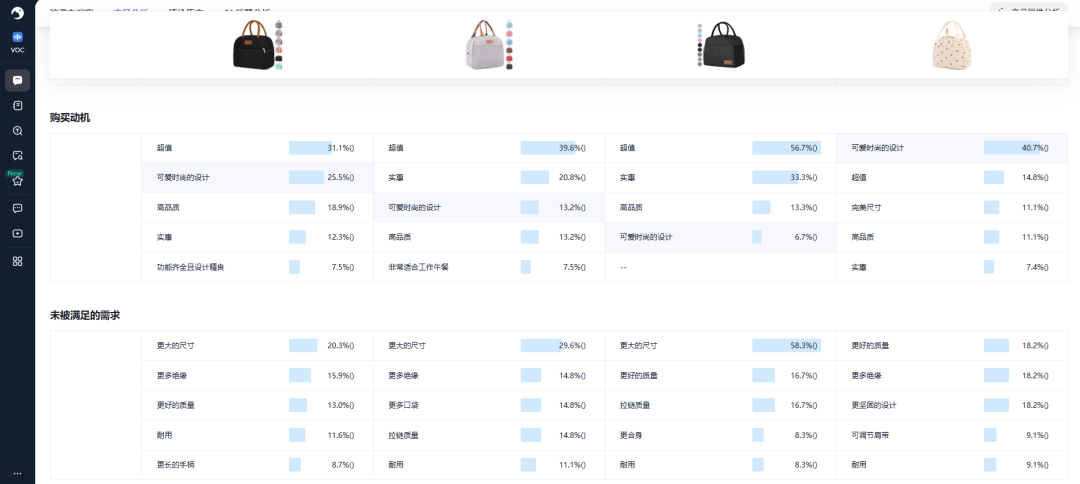Click the 功能齐全且设计精良 motivation row
Screen dimensions: 1080x484
pyautogui.click(x=257, y=267)
